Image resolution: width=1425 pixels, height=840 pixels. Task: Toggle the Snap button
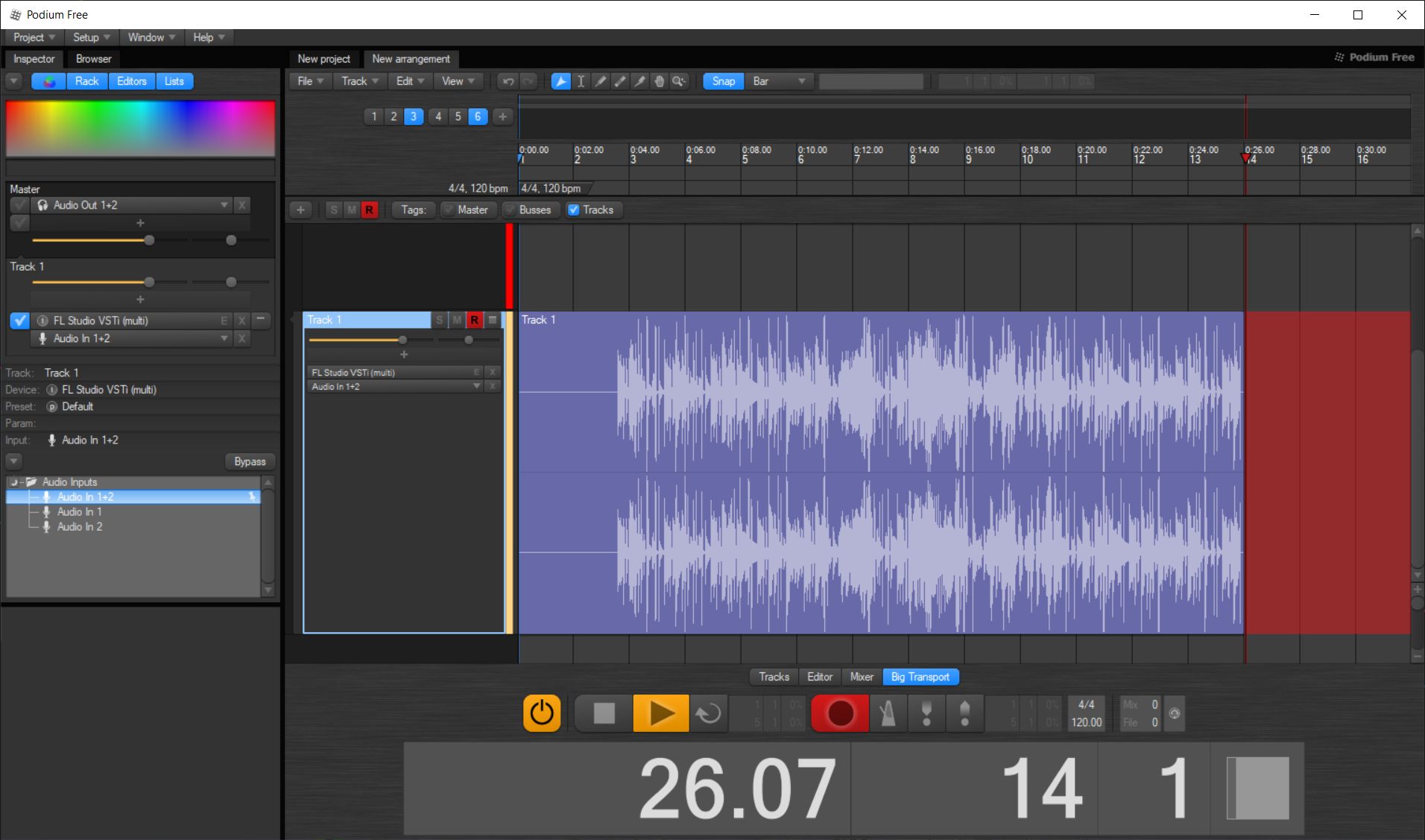click(x=723, y=81)
